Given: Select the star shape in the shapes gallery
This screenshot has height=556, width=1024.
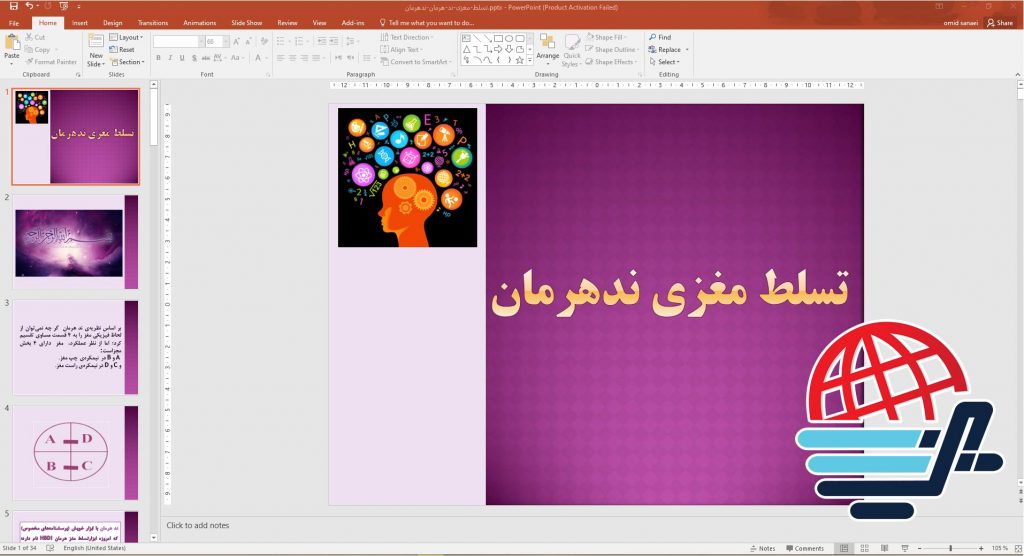Looking at the screenshot, I should [520, 60].
